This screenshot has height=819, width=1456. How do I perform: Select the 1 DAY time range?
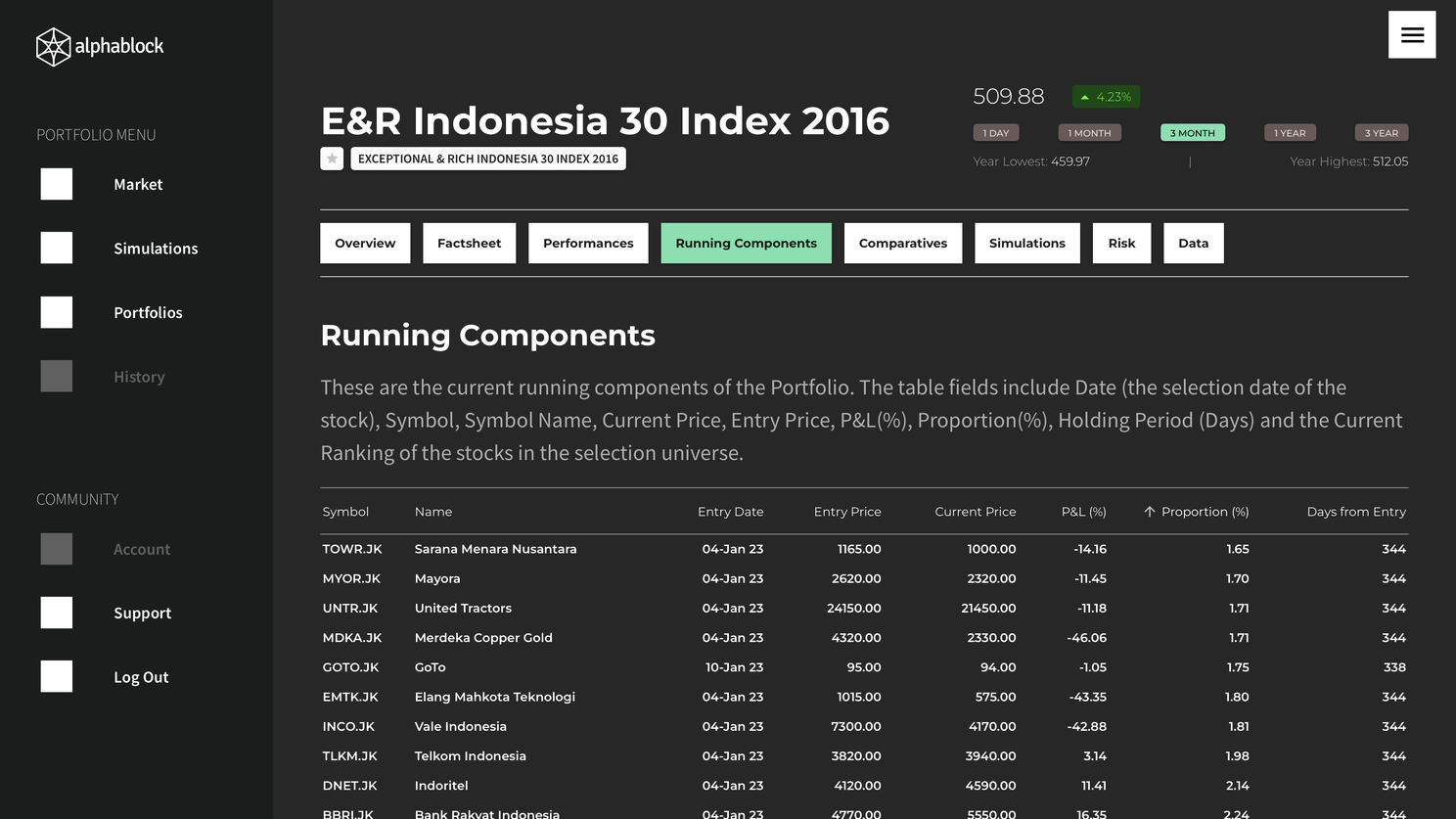coord(995,133)
